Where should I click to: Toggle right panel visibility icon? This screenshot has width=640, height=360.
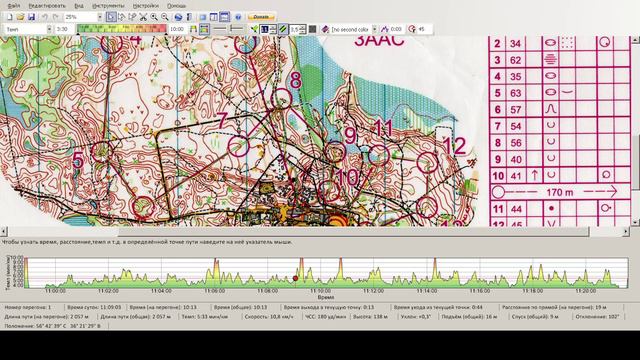tap(213, 17)
